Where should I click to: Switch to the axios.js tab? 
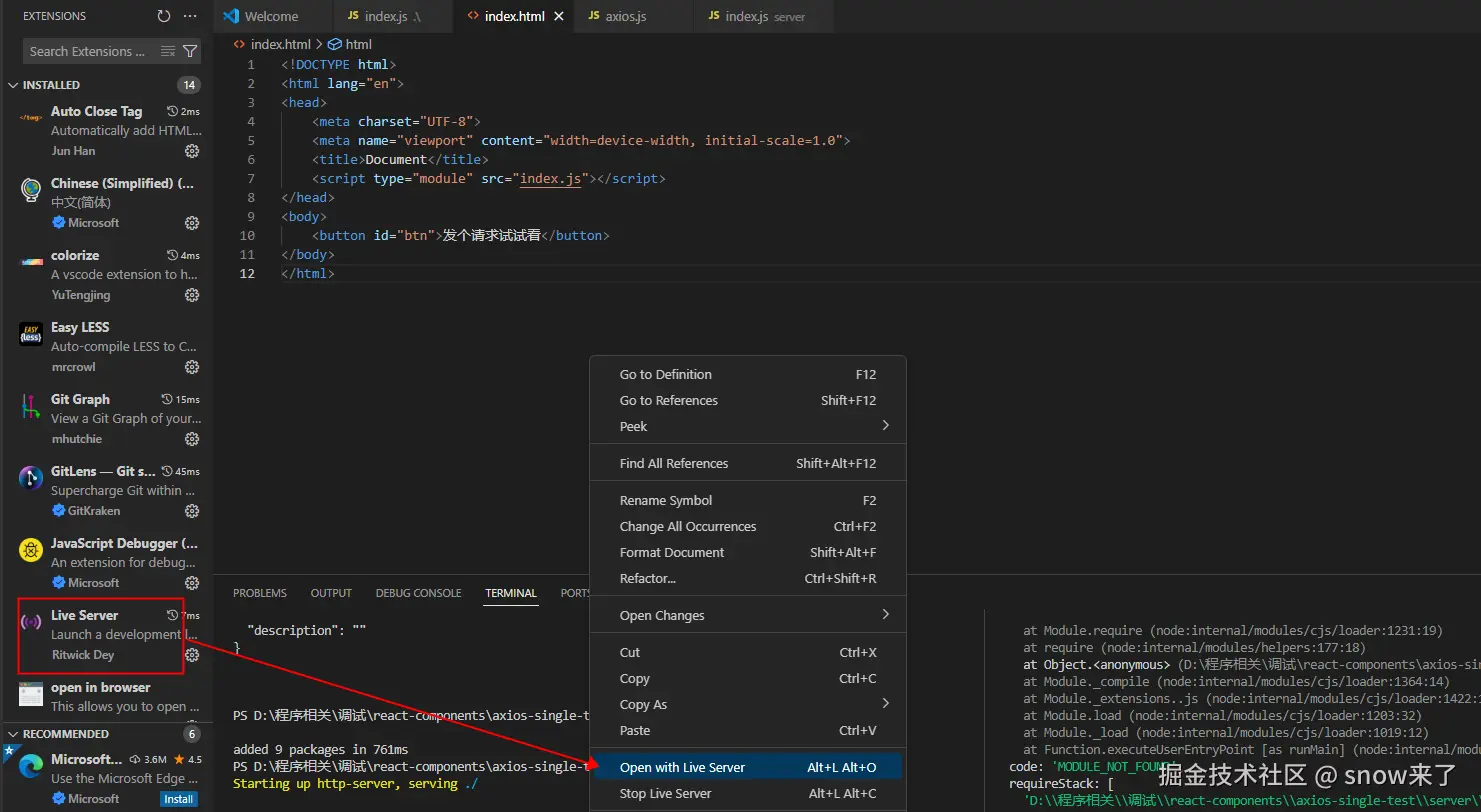coord(625,16)
